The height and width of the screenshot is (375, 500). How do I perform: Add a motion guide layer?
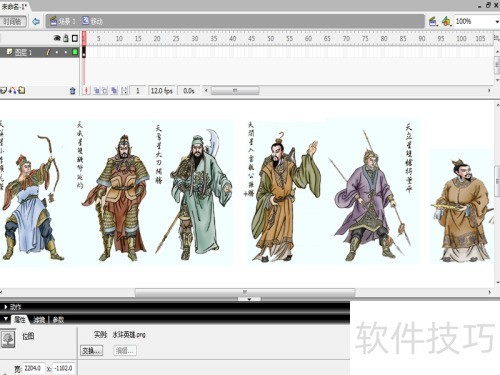13,90
